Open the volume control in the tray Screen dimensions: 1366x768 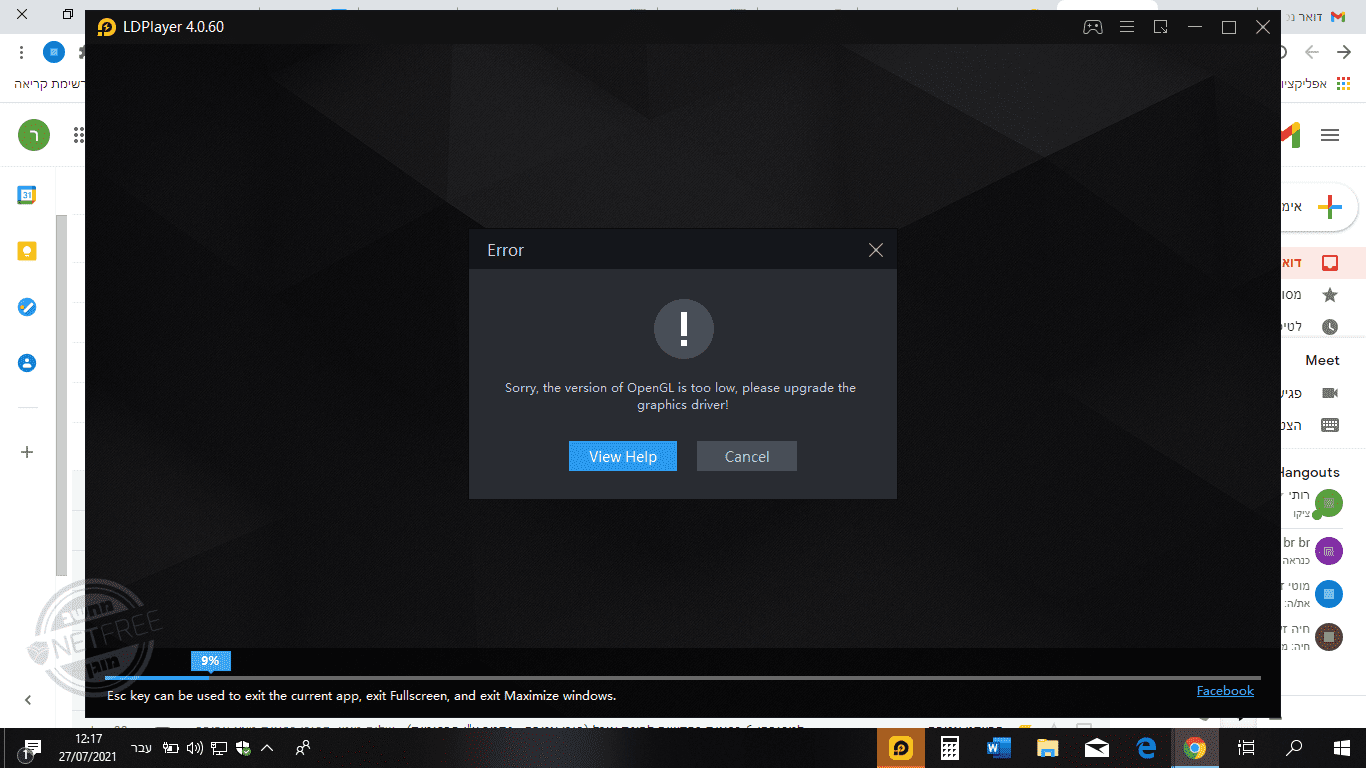click(195, 748)
